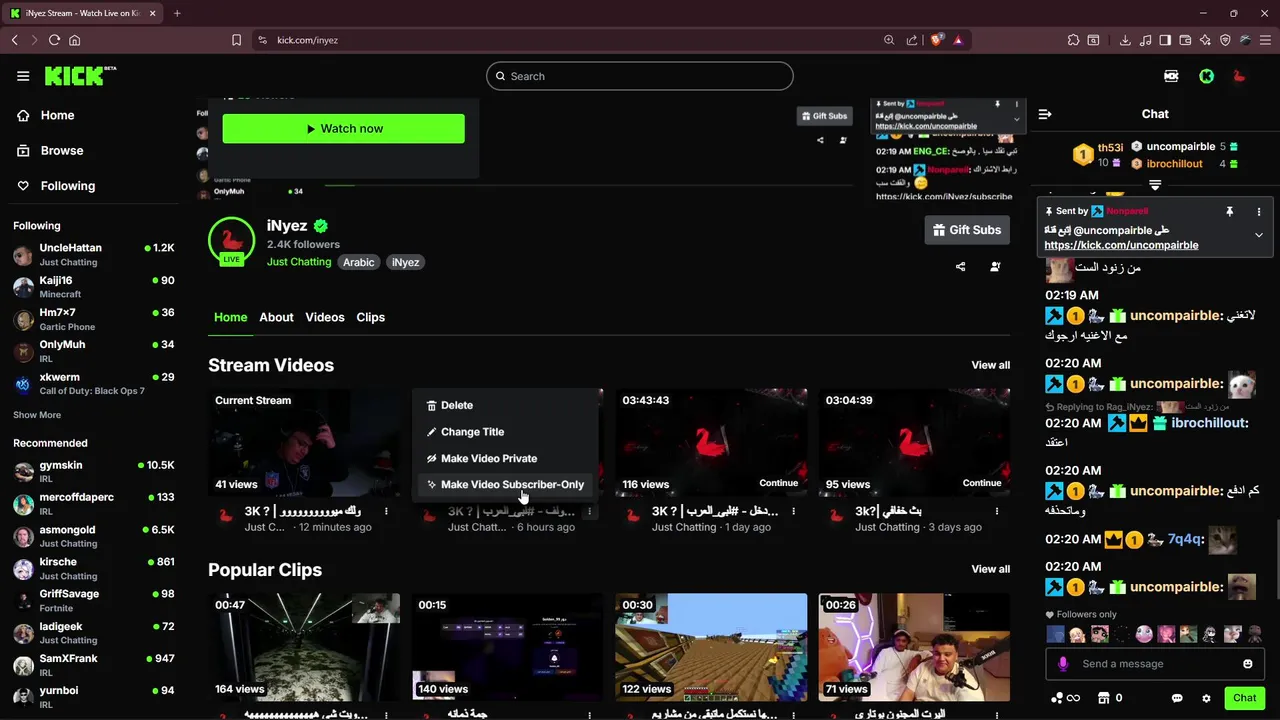Screen dimensions: 1280x720
Task: Open options for the 3 days ago video
Action: [x=996, y=511]
